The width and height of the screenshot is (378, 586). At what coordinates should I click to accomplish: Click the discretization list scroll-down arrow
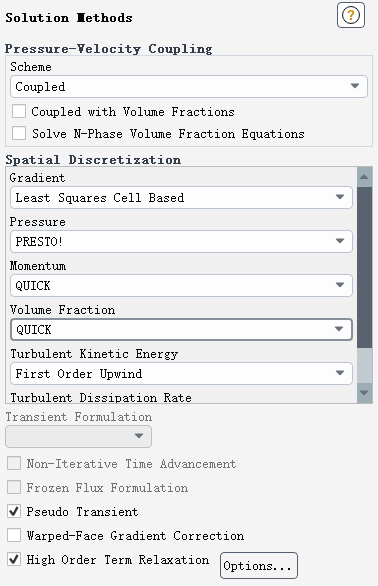[x=365, y=393]
